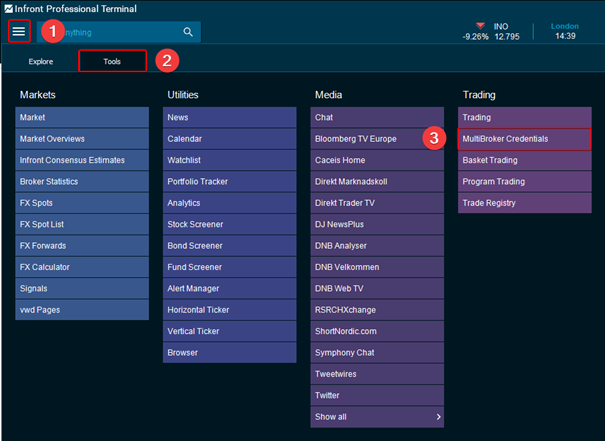The width and height of the screenshot is (605, 441).
Task: Open the Browser utility
Action: [230, 353]
